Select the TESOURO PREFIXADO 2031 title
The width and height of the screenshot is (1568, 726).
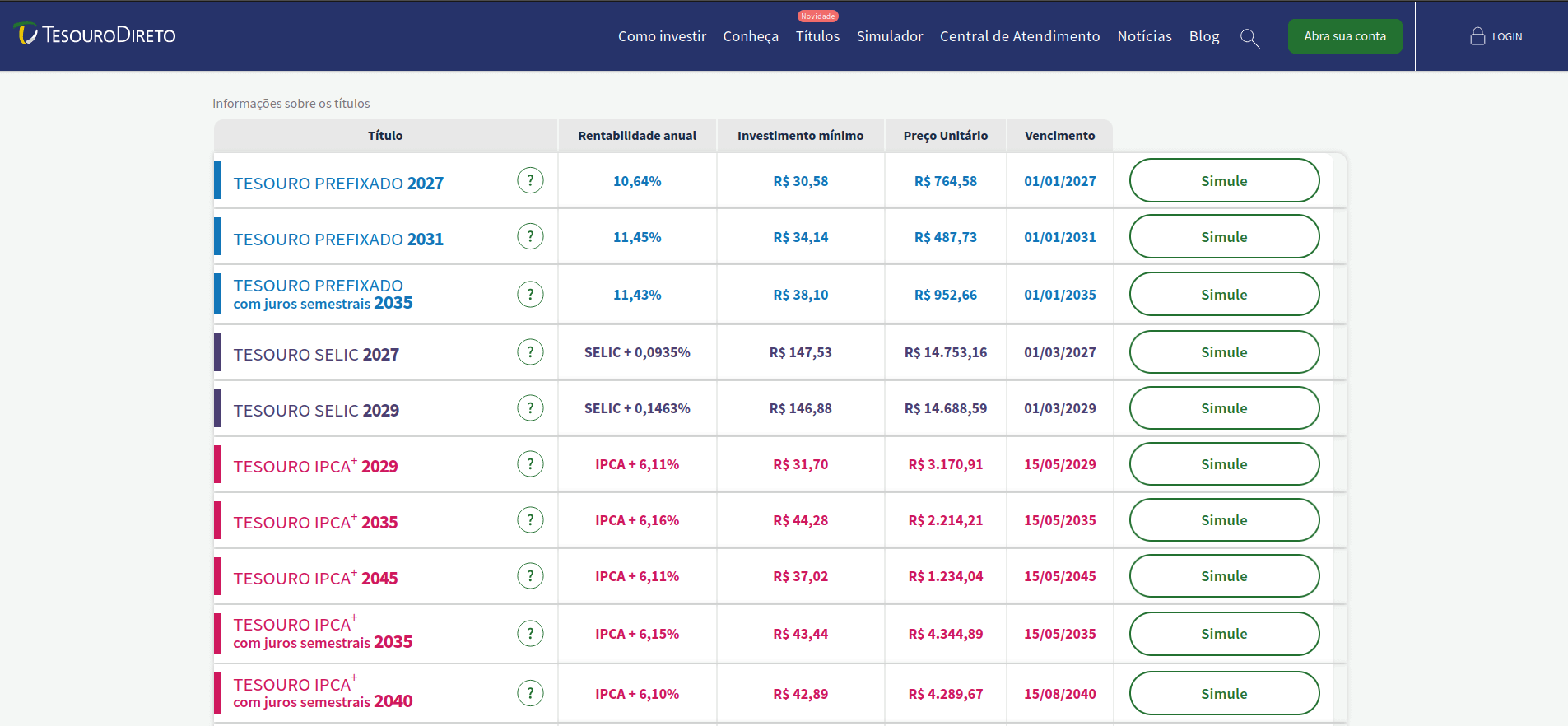pyautogui.click(x=338, y=239)
